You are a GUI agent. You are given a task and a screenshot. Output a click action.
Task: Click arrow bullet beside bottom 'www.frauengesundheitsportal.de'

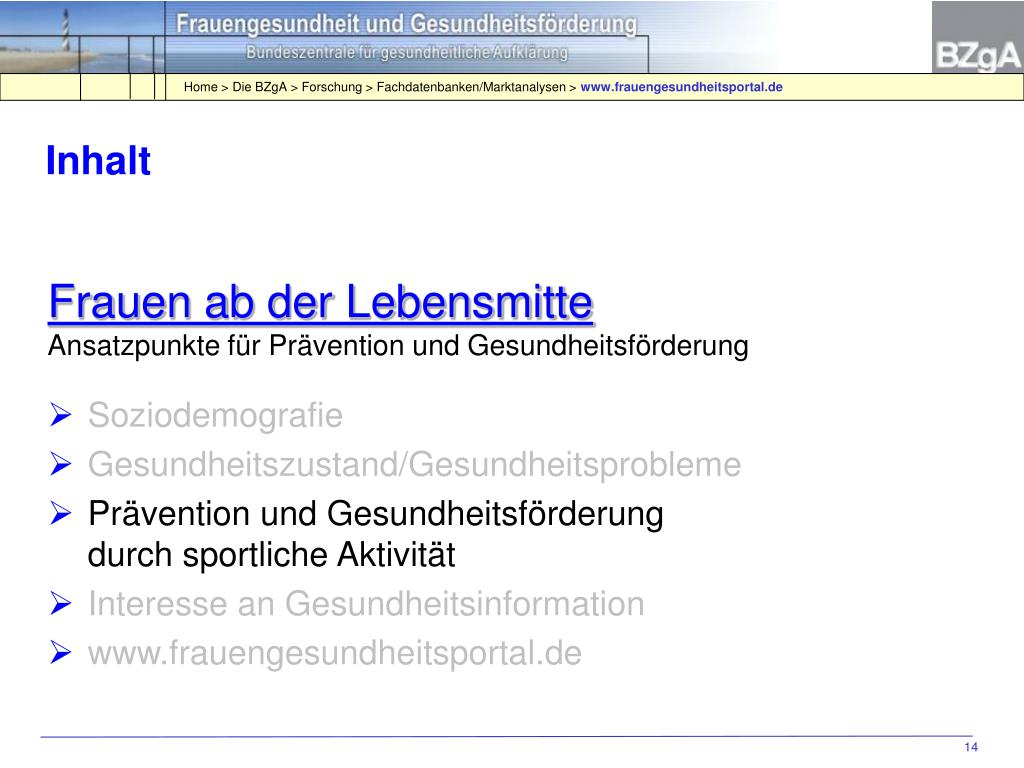click(60, 652)
